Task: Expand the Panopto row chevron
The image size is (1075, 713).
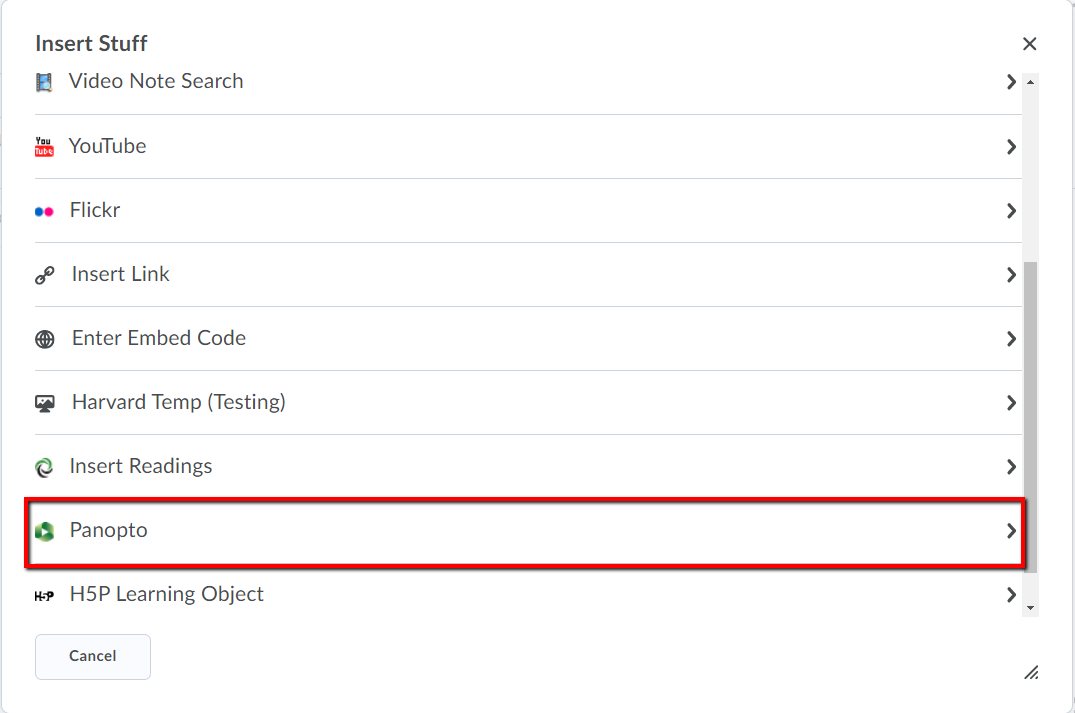Action: coord(1011,531)
